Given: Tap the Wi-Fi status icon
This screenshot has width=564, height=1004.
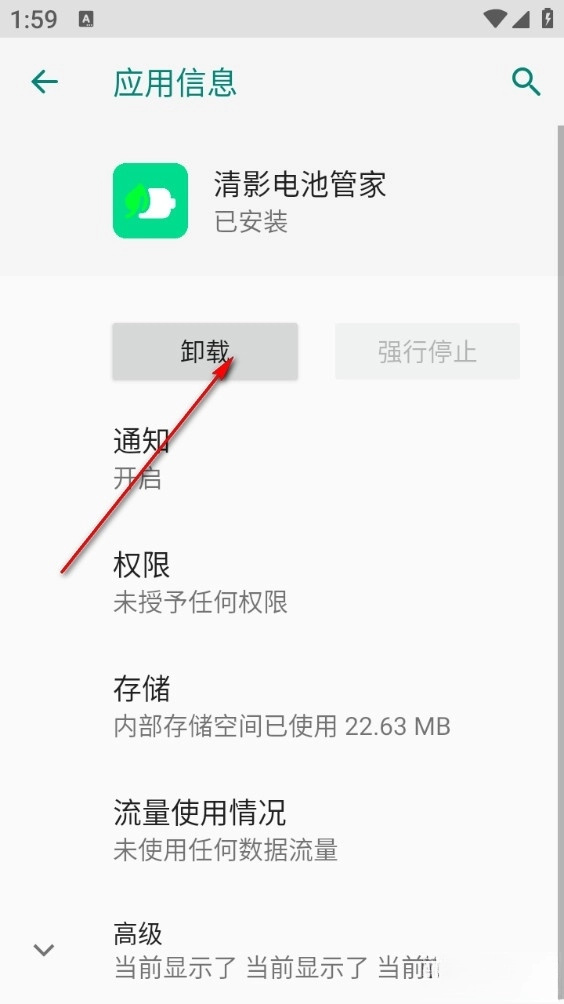Looking at the screenshot, I should click(x=495, y=19).
